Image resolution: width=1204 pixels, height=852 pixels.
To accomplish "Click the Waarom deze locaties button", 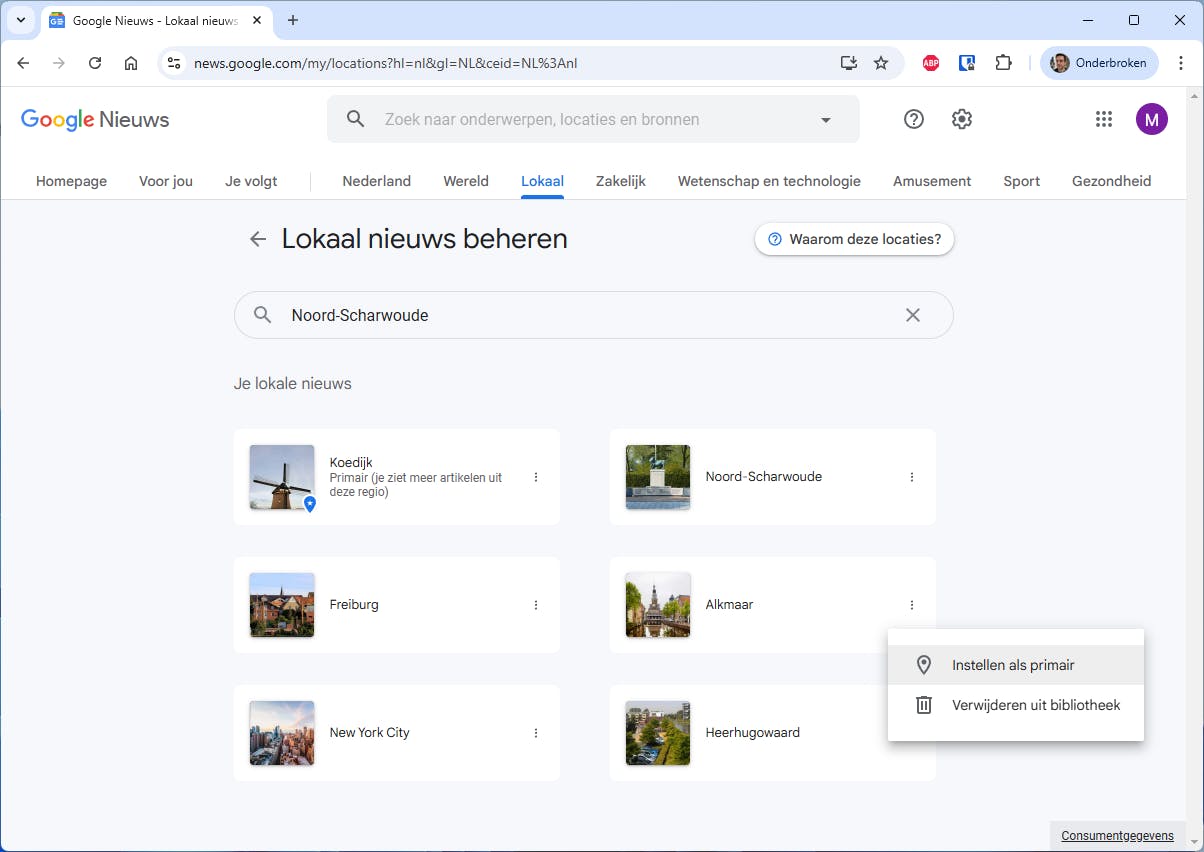I will pyautogui.click(x=853, y=239).
